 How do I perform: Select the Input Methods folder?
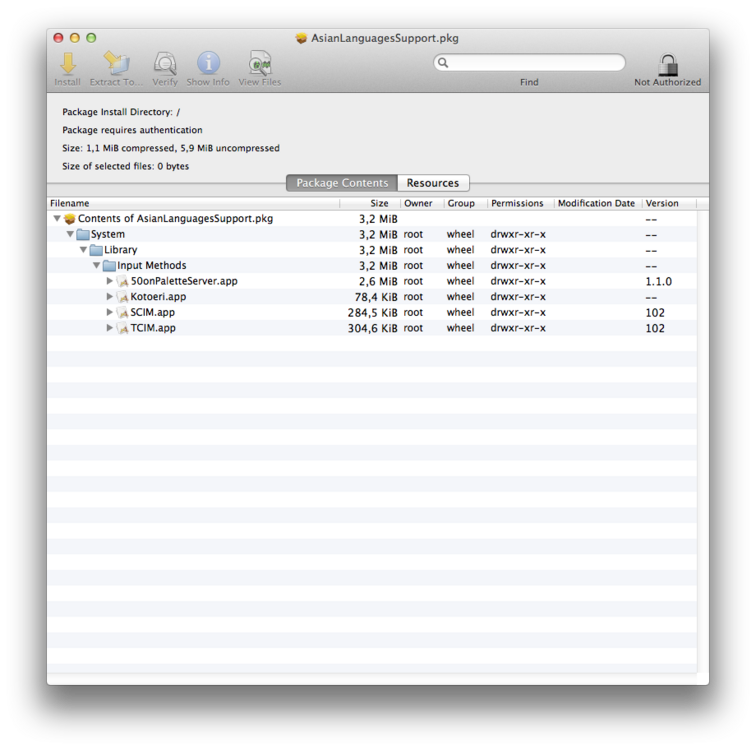pyautogui.click(x=151, y=266)
